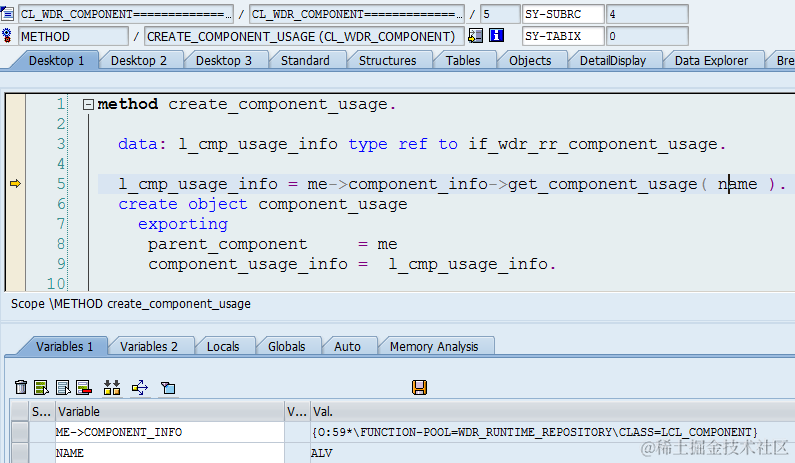Click the branching arrows toolbar icon

coord(140,387)
